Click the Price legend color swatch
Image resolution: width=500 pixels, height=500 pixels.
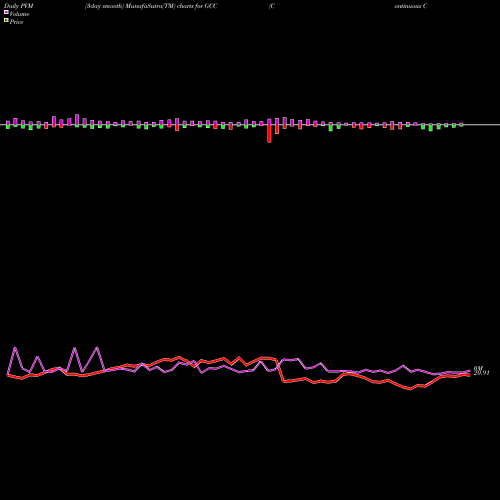tap(6, 21)
